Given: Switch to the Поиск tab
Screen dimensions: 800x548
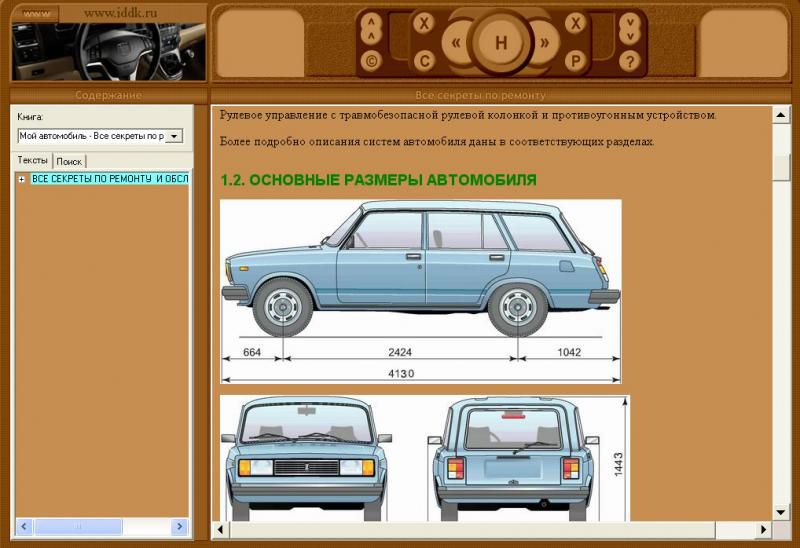Looking at the screenshot, I should 69,161.
